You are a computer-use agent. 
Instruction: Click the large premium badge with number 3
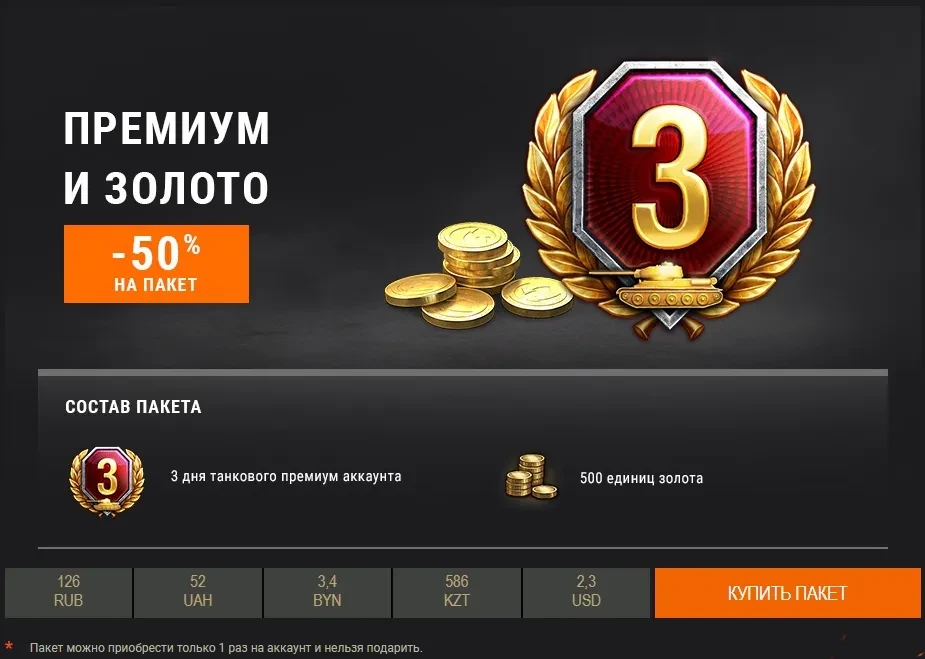(x=670, y=198)
